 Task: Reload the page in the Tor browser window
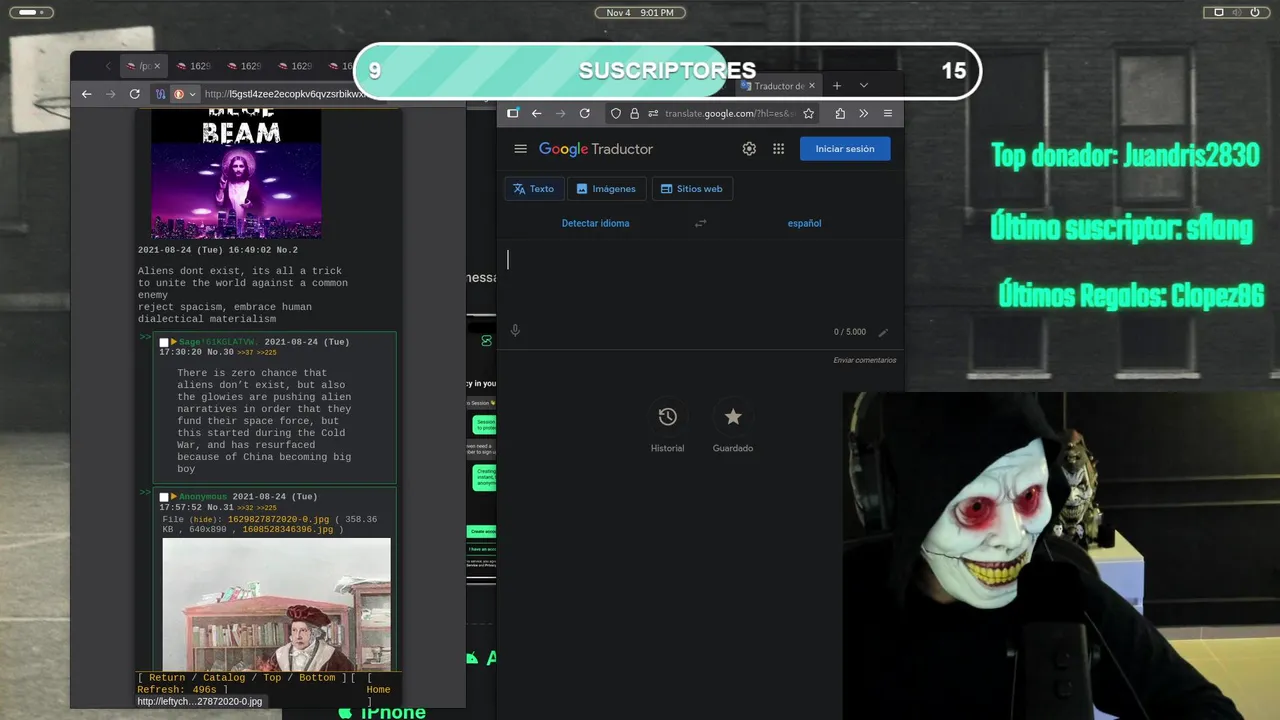tap(135, 94)
